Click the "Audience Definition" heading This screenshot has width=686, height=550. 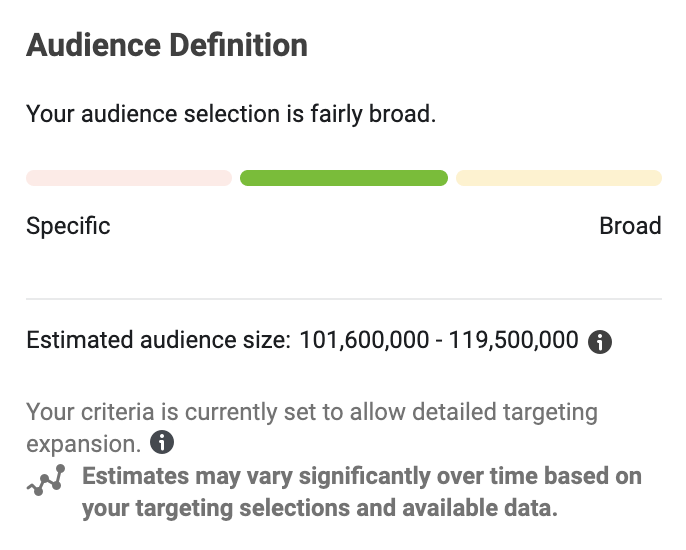click(167, 45)
